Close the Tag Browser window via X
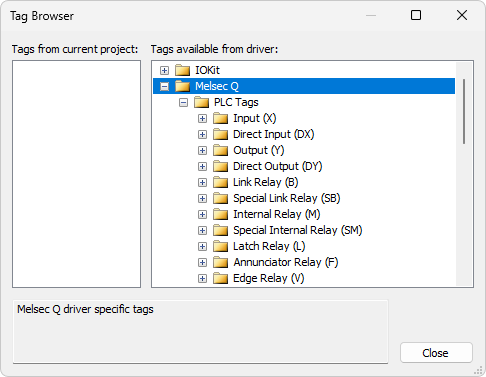486x377 pixels. 462,15
